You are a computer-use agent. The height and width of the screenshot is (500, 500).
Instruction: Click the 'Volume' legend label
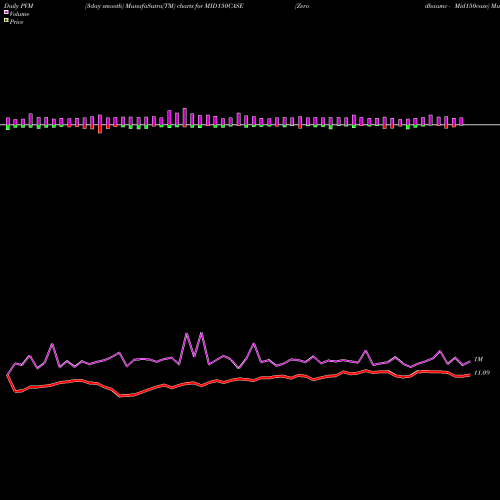[19, 14]
